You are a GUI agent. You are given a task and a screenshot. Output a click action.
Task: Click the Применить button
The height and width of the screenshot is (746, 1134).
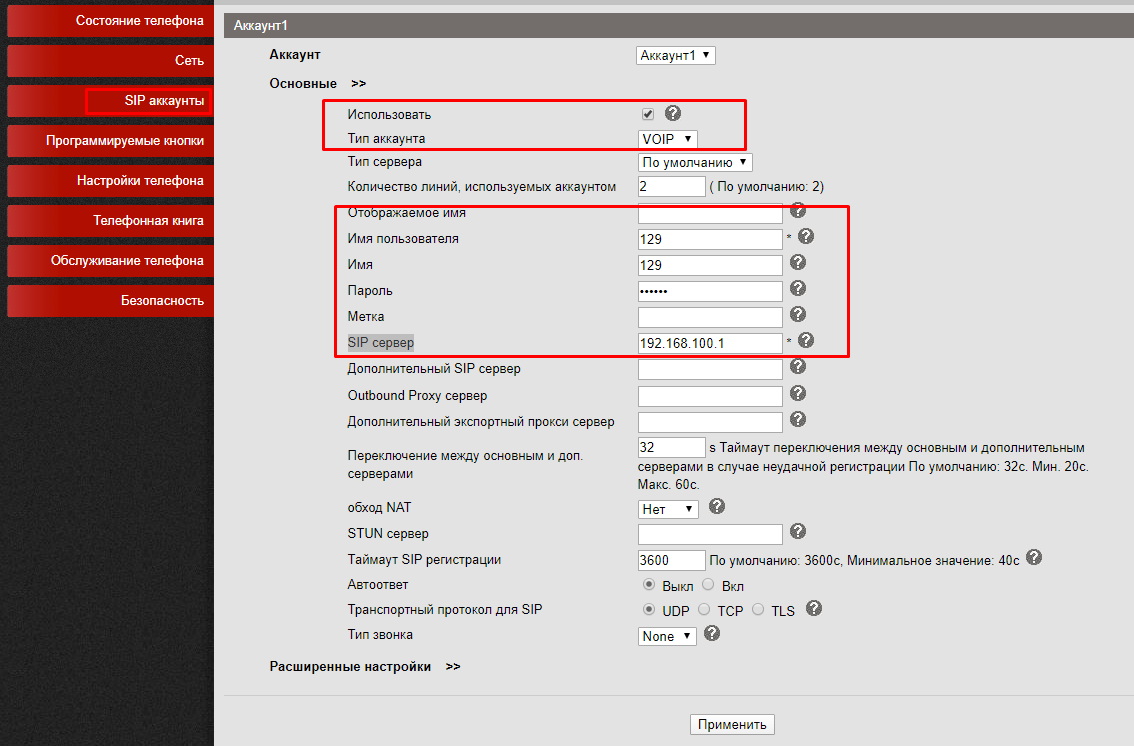(x=732, y=725)
